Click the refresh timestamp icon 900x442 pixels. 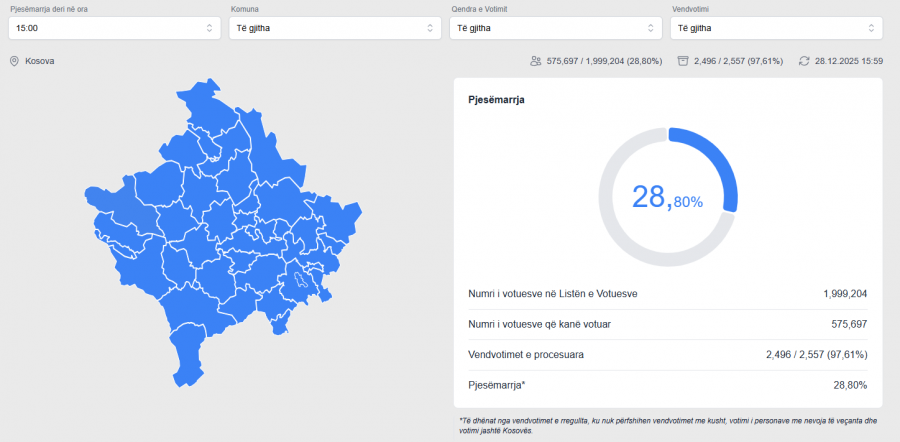804,61
